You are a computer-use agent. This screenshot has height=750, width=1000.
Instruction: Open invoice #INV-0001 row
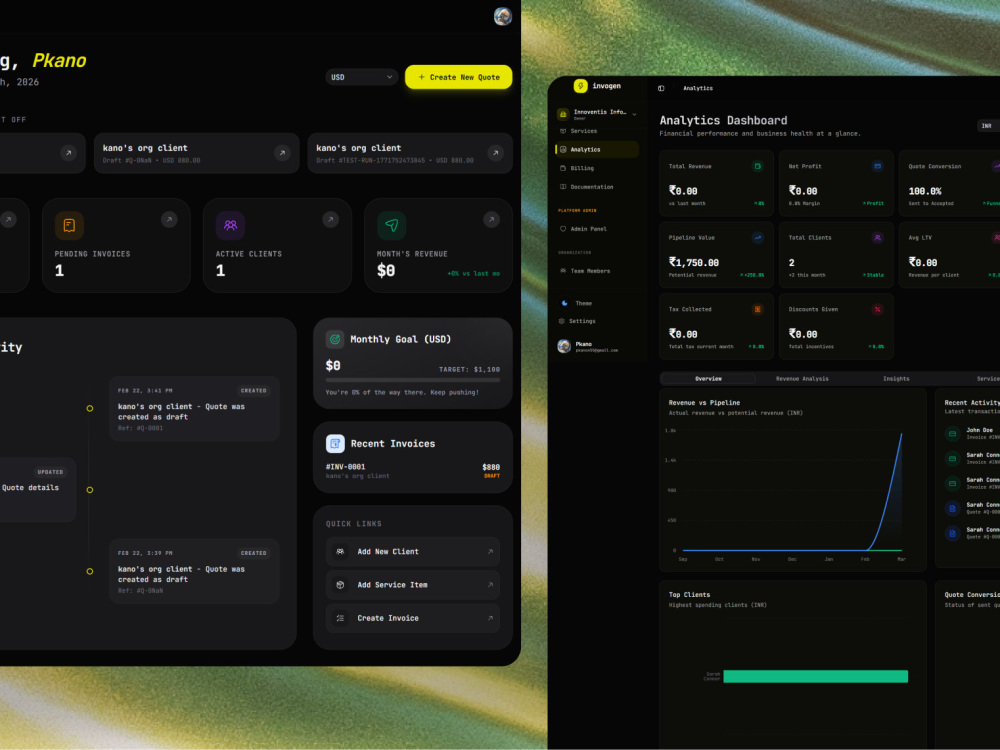[x=413, y=471]
